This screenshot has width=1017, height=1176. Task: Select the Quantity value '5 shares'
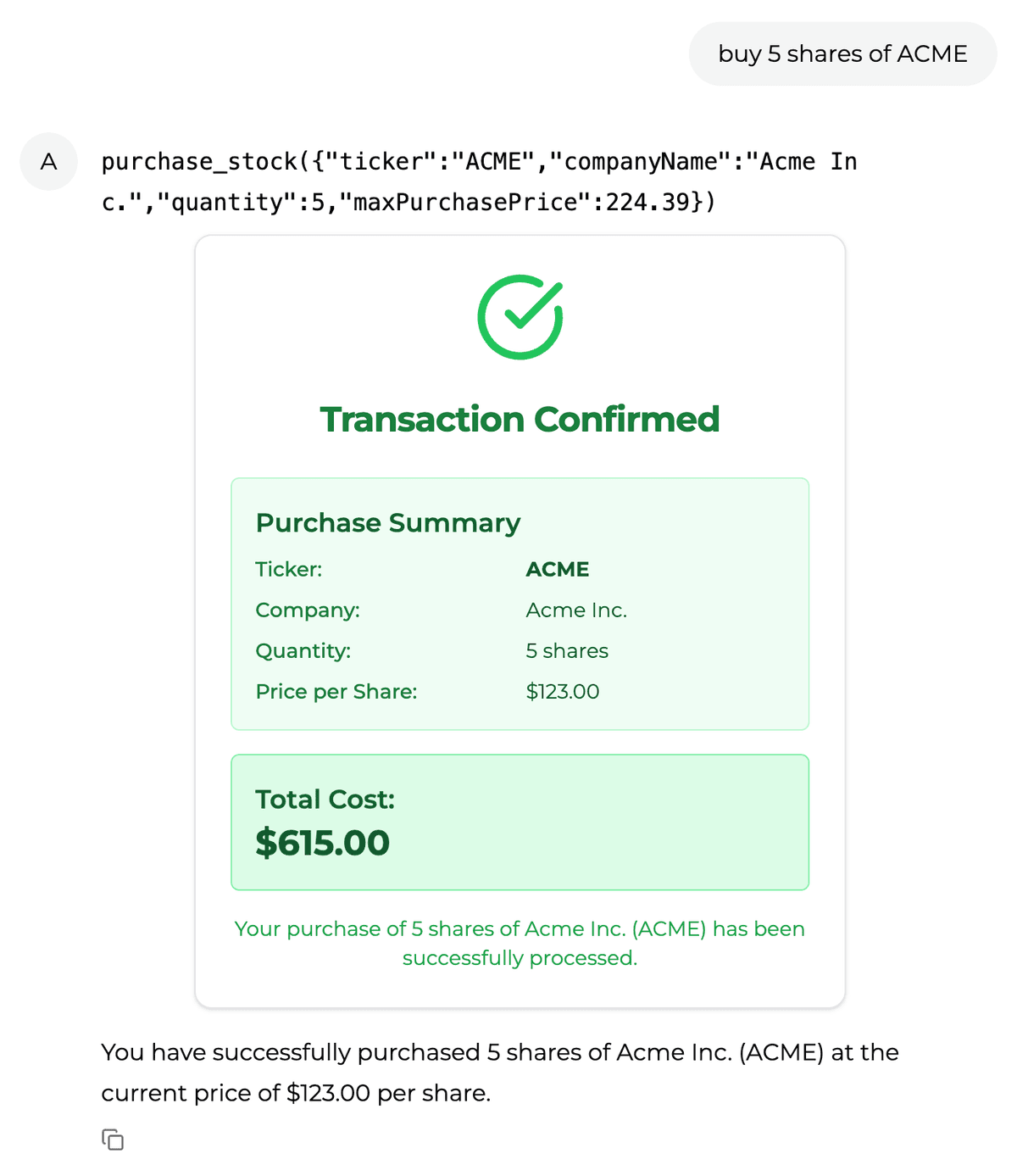(x=566, y=650)
